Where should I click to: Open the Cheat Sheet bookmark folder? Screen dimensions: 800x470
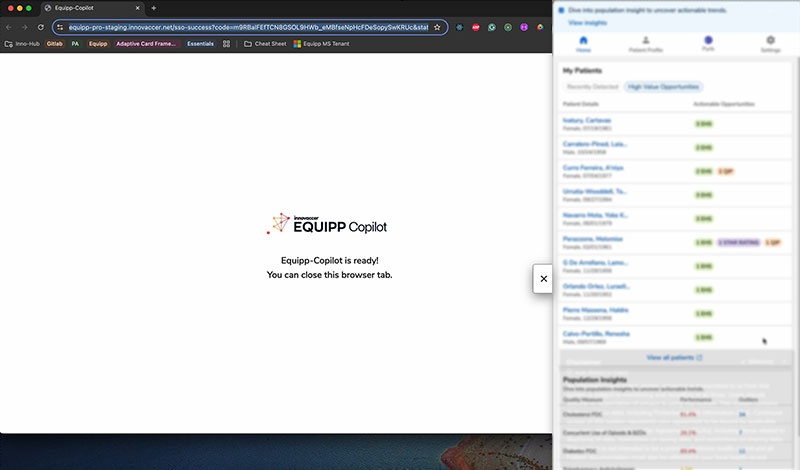pos(266,44)
